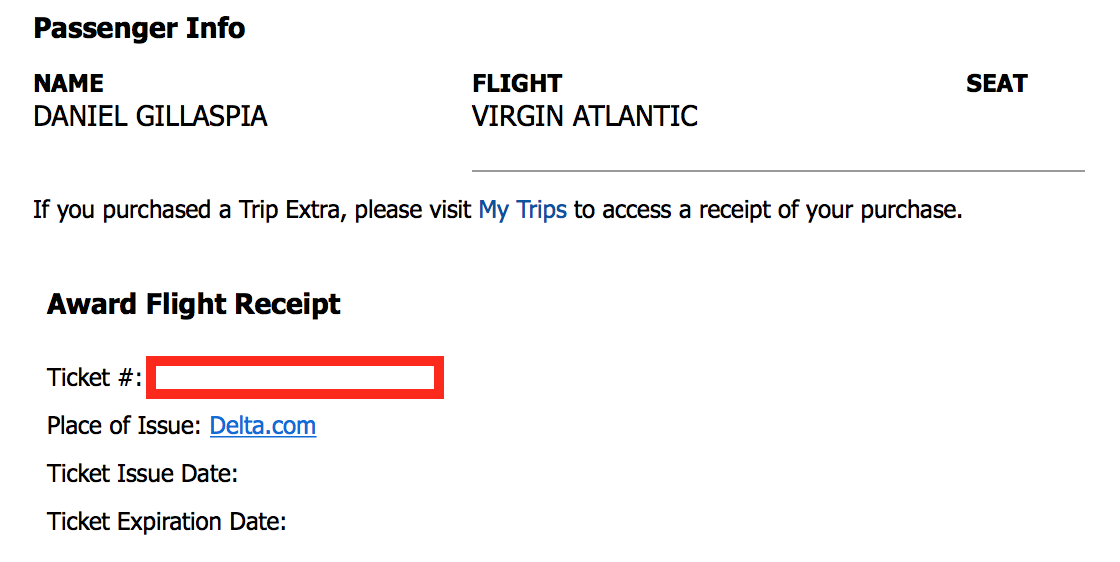The width and height of the screenshot is (1120, 562).
Task: Click the words If you purchased
Action: [121, 210]
